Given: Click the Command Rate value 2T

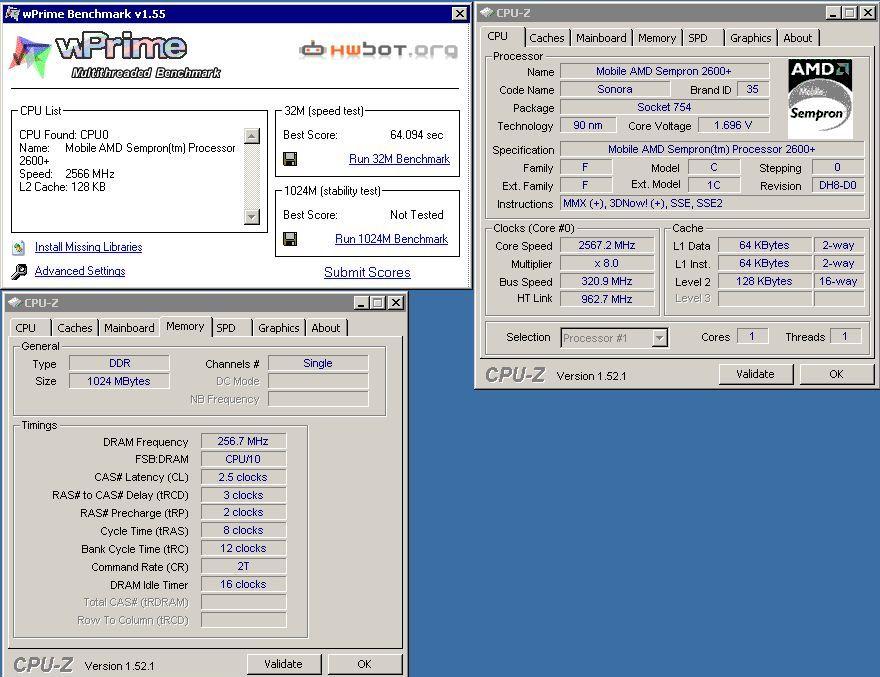Looking at the screenshot, I should [243, 566].
